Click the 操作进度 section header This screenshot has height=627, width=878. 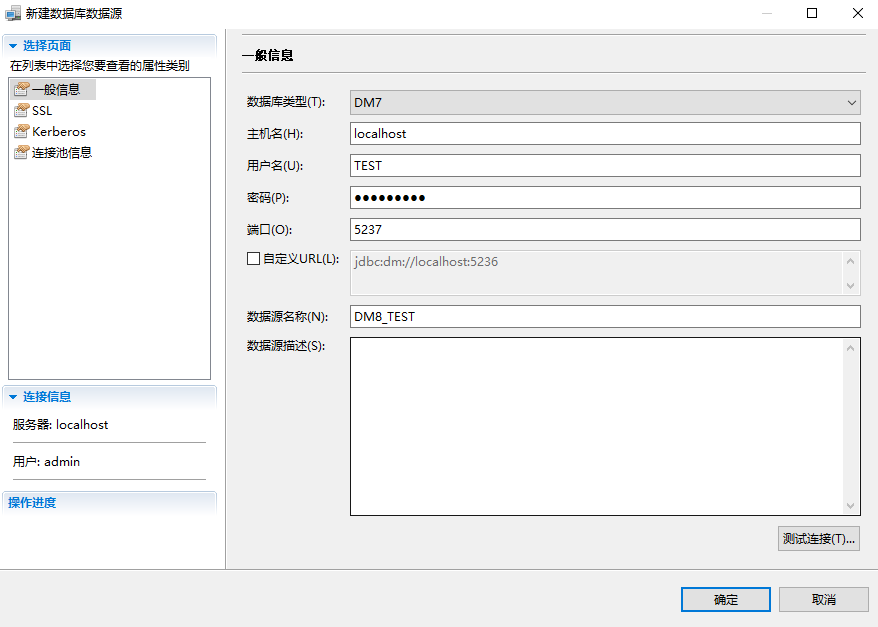click(32, 503)
